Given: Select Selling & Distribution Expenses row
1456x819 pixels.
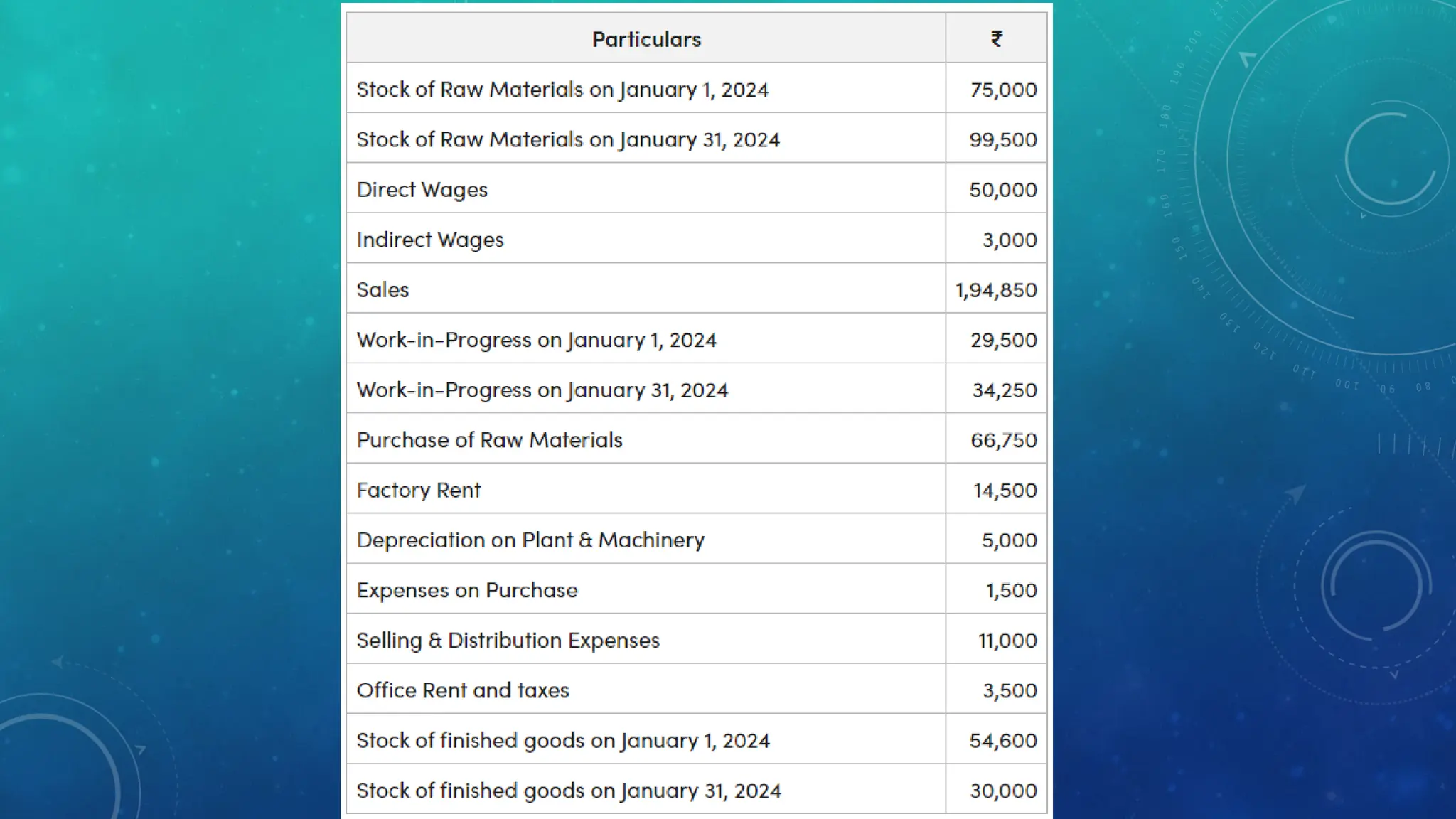Looking at the screenshot, I should (508, 641).
